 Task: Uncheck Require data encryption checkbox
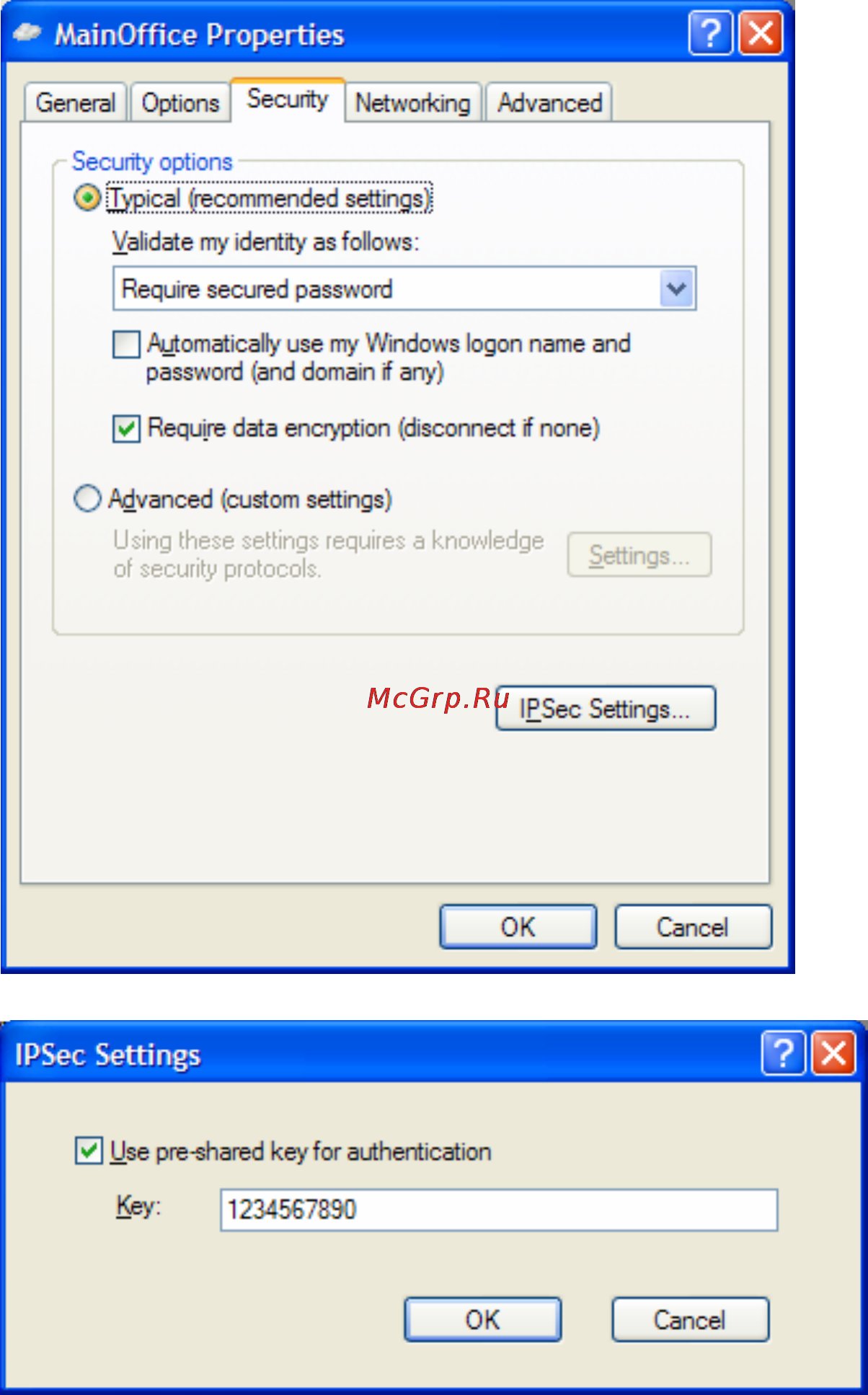click(x=126, y=428)
